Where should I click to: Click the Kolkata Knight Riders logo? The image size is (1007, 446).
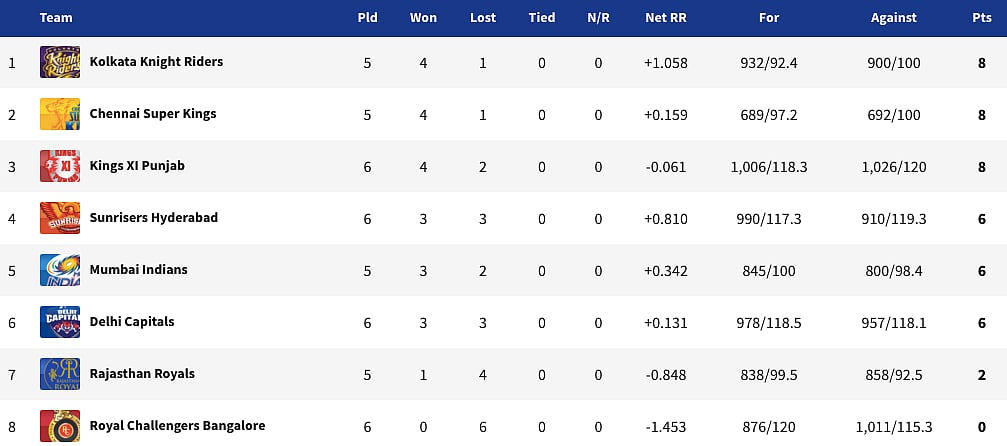pyautogui.click(x=60, y=62)
